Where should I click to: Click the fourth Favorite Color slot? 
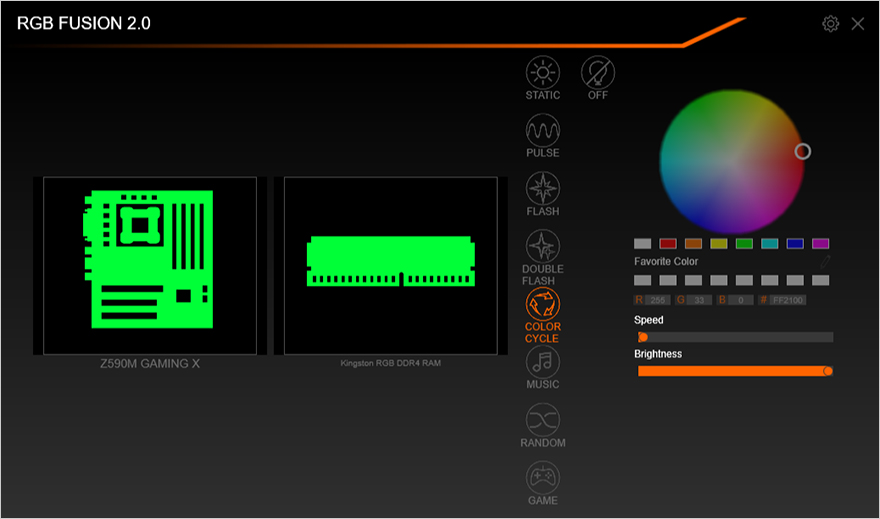click(719, 280)
